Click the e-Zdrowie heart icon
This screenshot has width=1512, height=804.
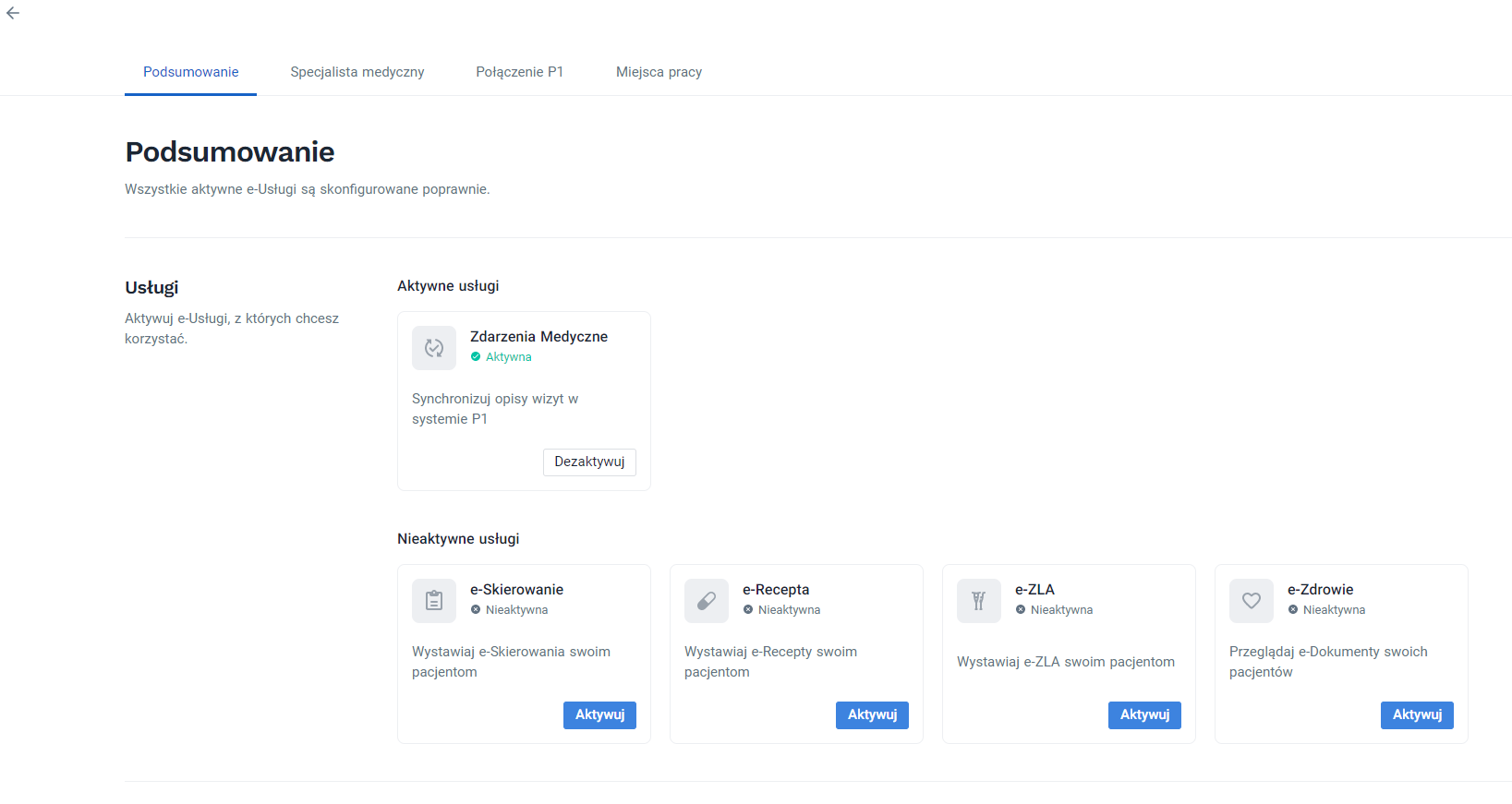click(1252, 601)
